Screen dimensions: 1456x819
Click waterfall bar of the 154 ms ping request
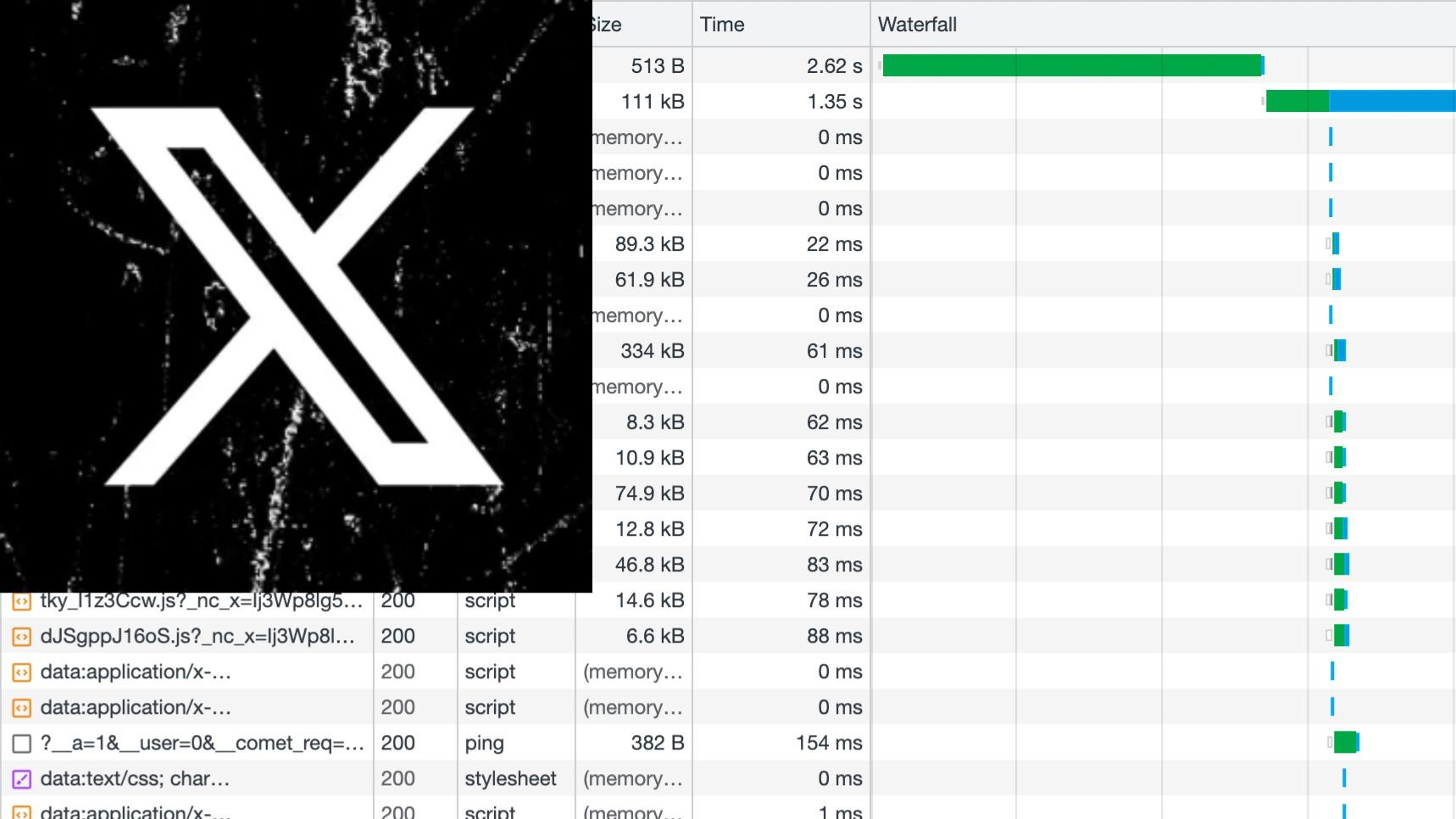[x=1346, y=743]
